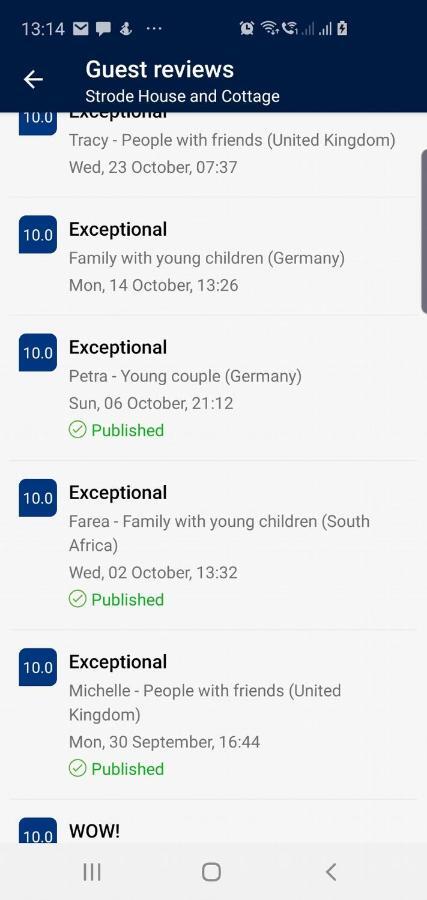Tap the 10.0 badge on Michelle's review

38,667
